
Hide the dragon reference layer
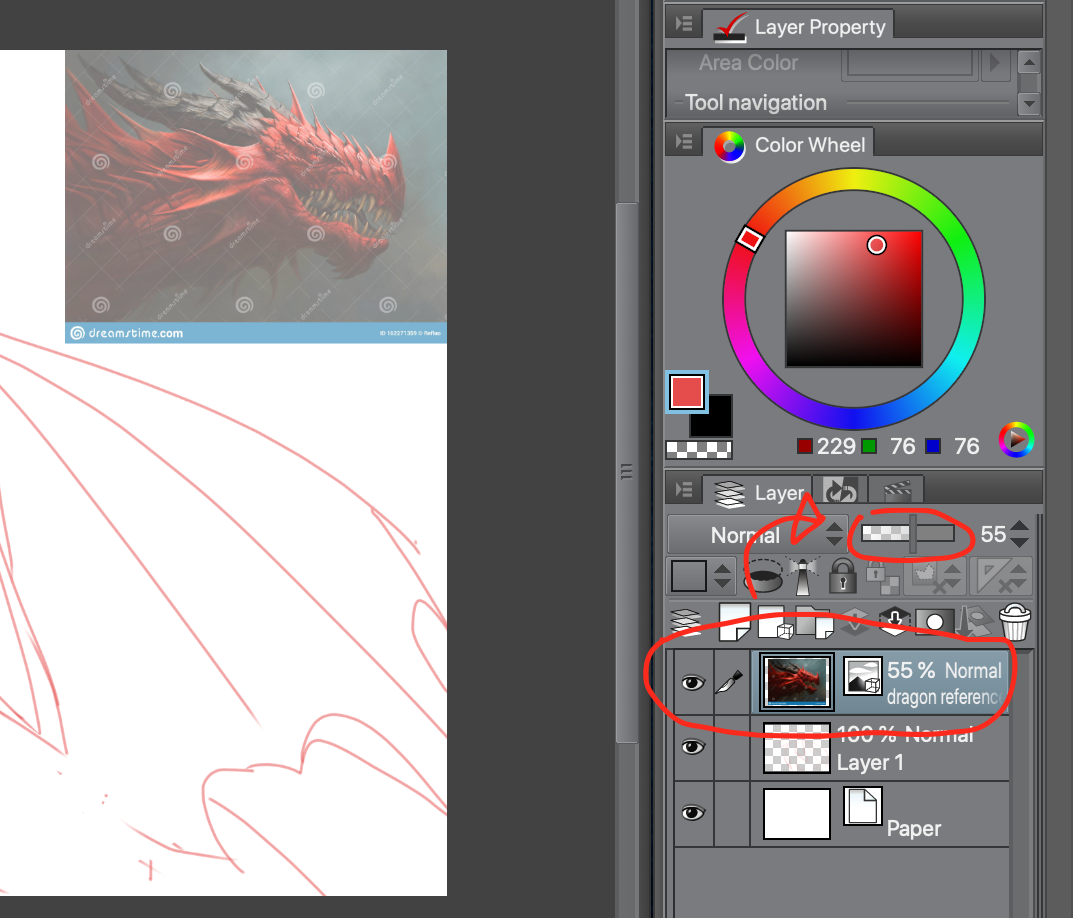point(693,683)
